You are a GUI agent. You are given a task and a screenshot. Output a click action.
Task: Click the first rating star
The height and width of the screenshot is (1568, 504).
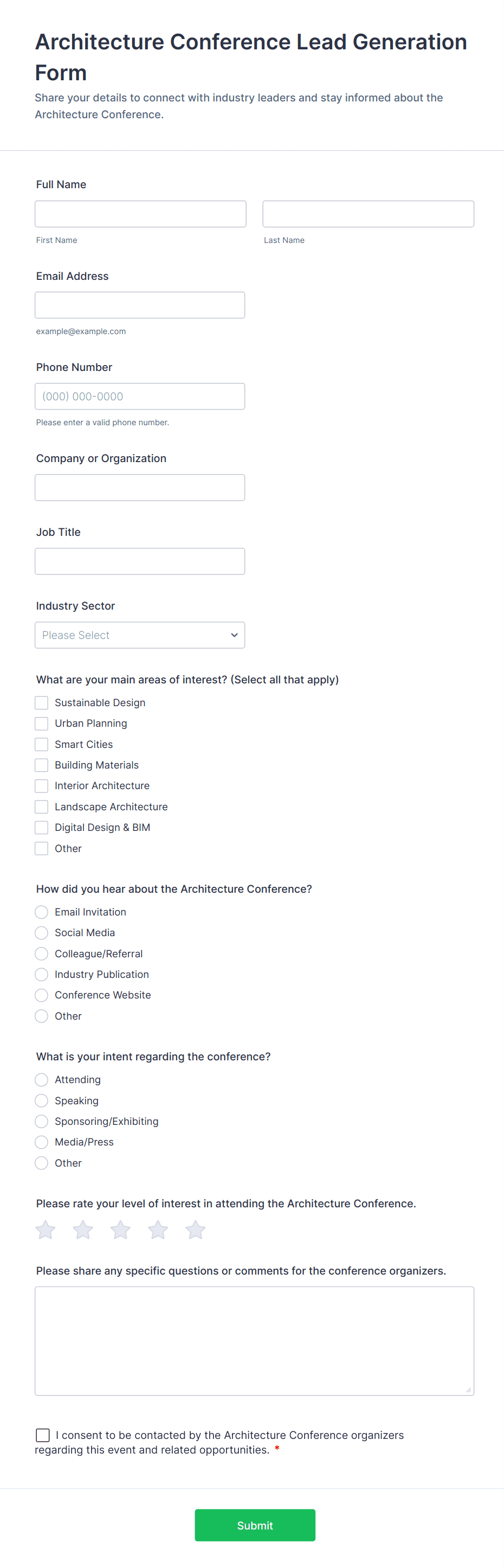tap(46, 1230)
